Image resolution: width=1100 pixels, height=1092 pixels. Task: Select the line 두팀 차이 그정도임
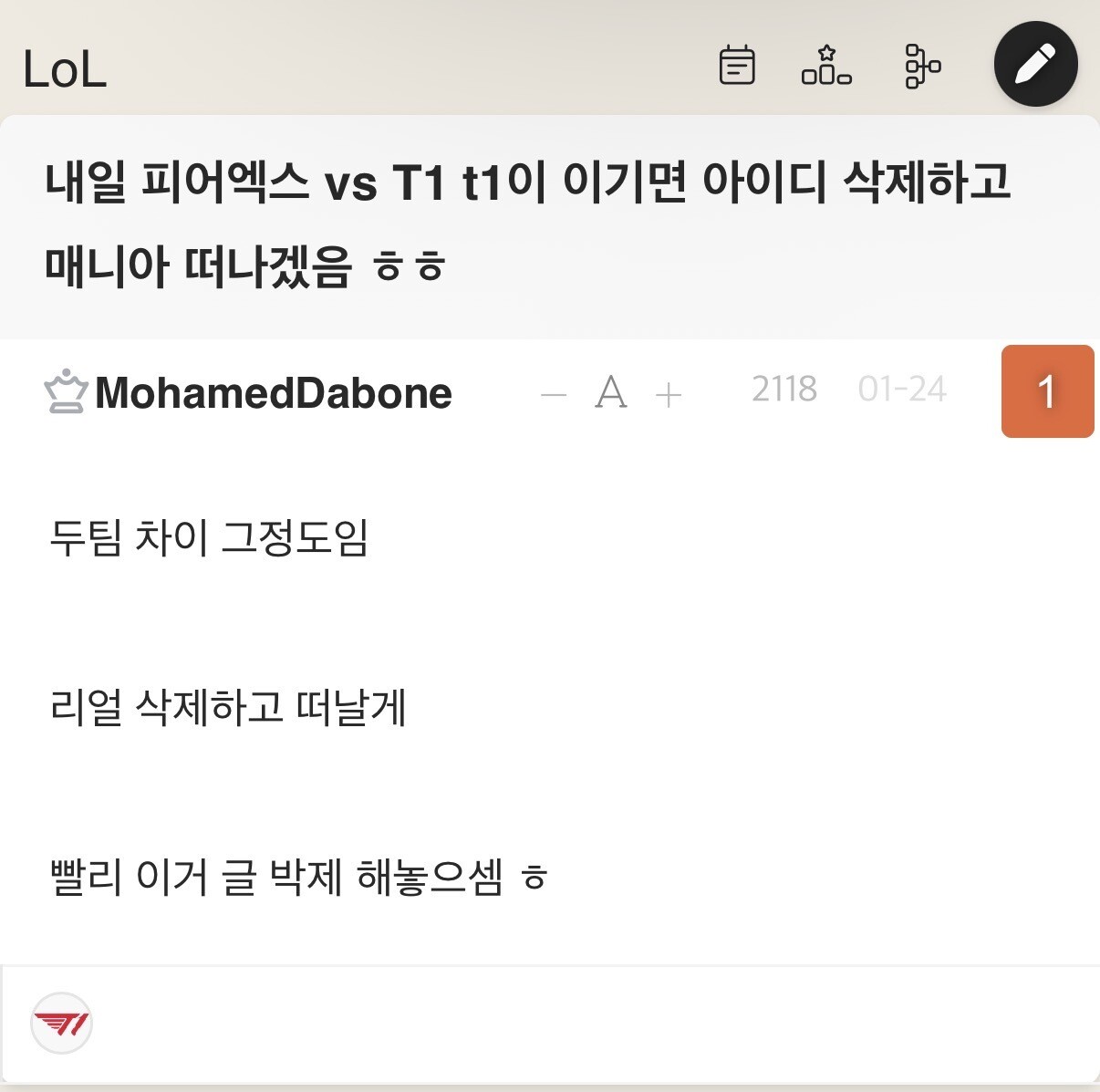click(209, 536)
